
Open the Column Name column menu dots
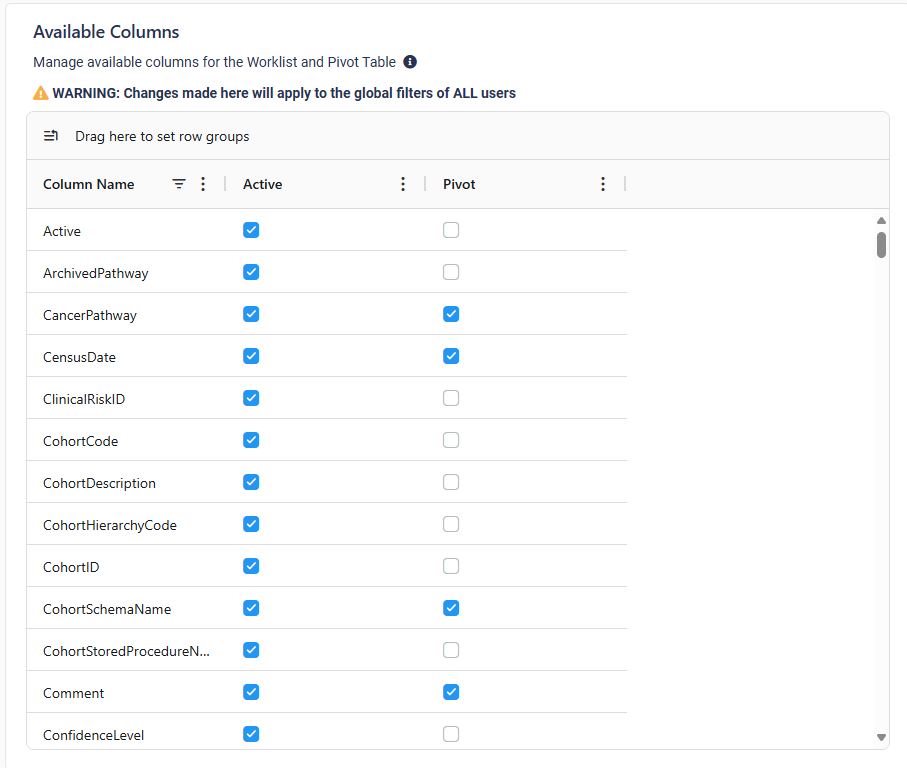tap(203, 184)
